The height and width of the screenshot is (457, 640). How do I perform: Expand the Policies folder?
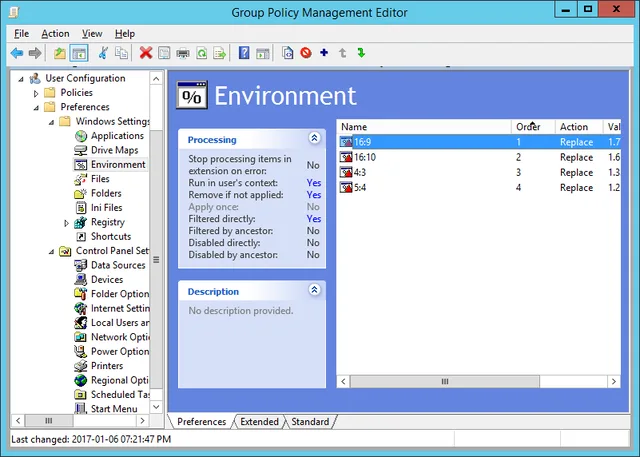point(36,93)
